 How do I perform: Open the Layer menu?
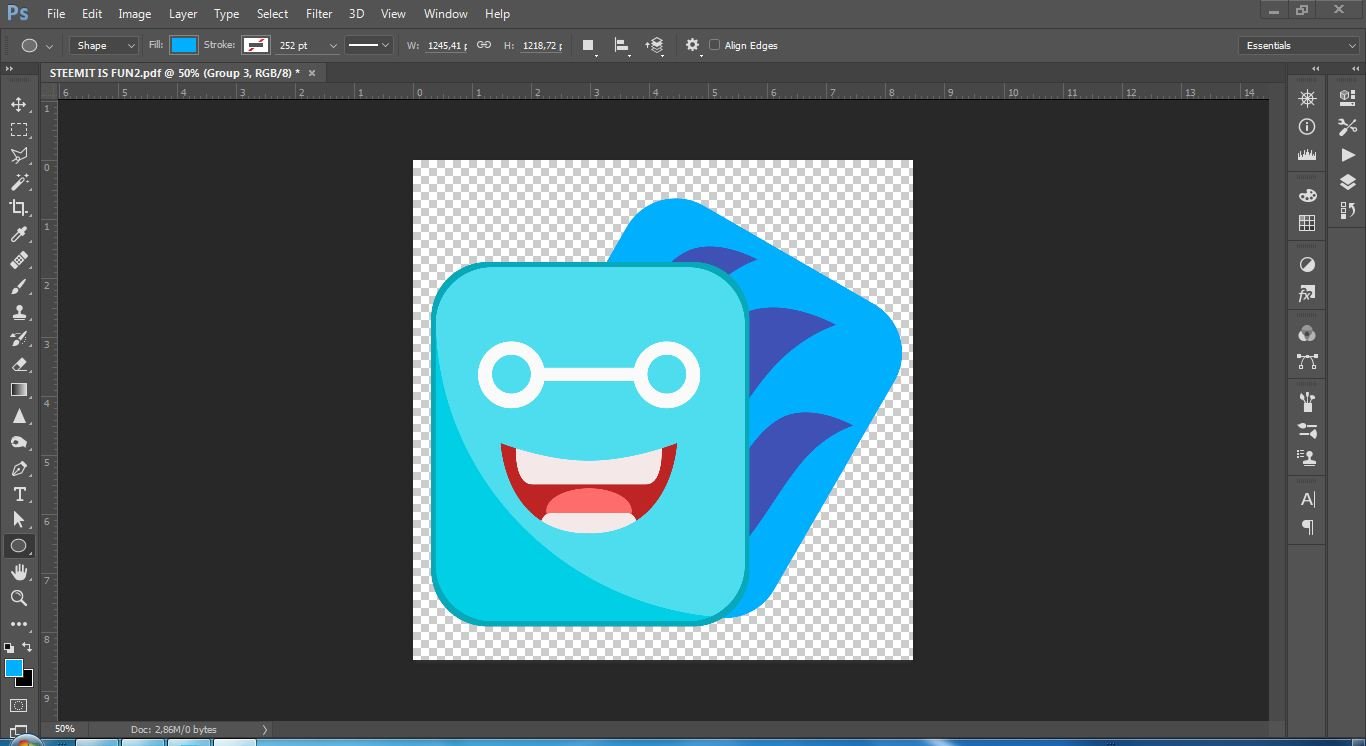(183, 14)
